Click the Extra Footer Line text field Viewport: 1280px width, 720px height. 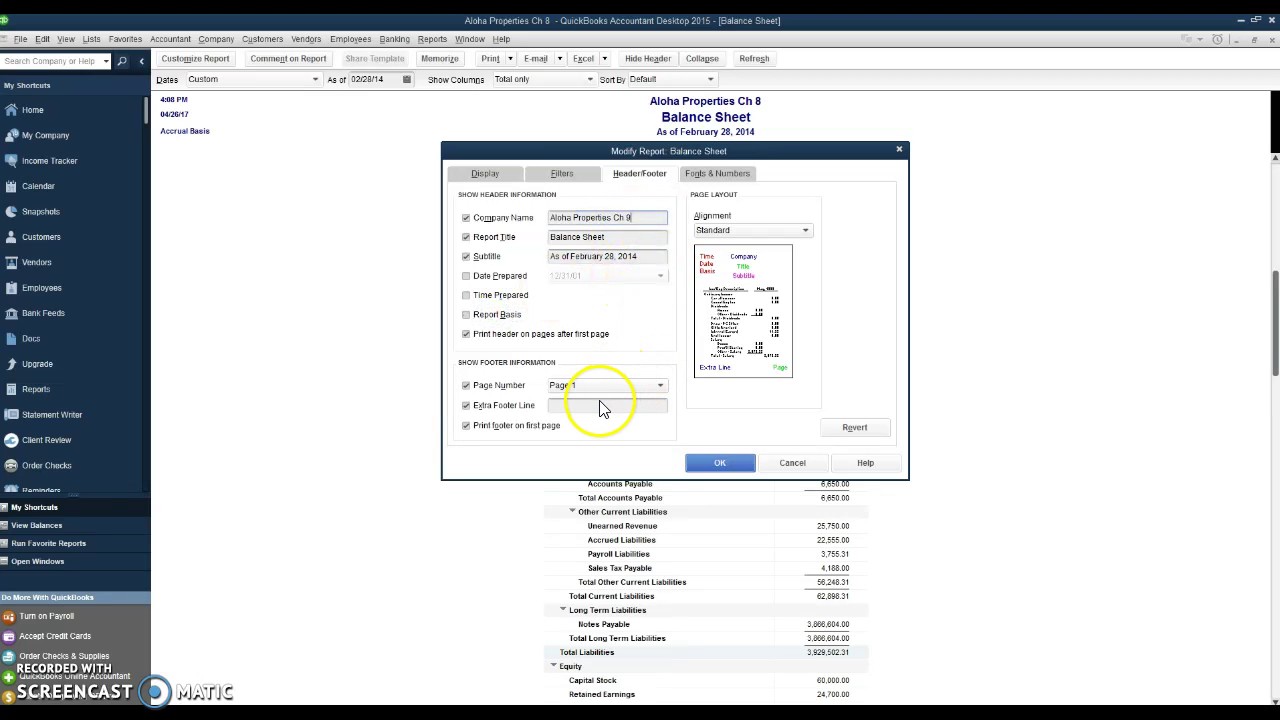607,405
